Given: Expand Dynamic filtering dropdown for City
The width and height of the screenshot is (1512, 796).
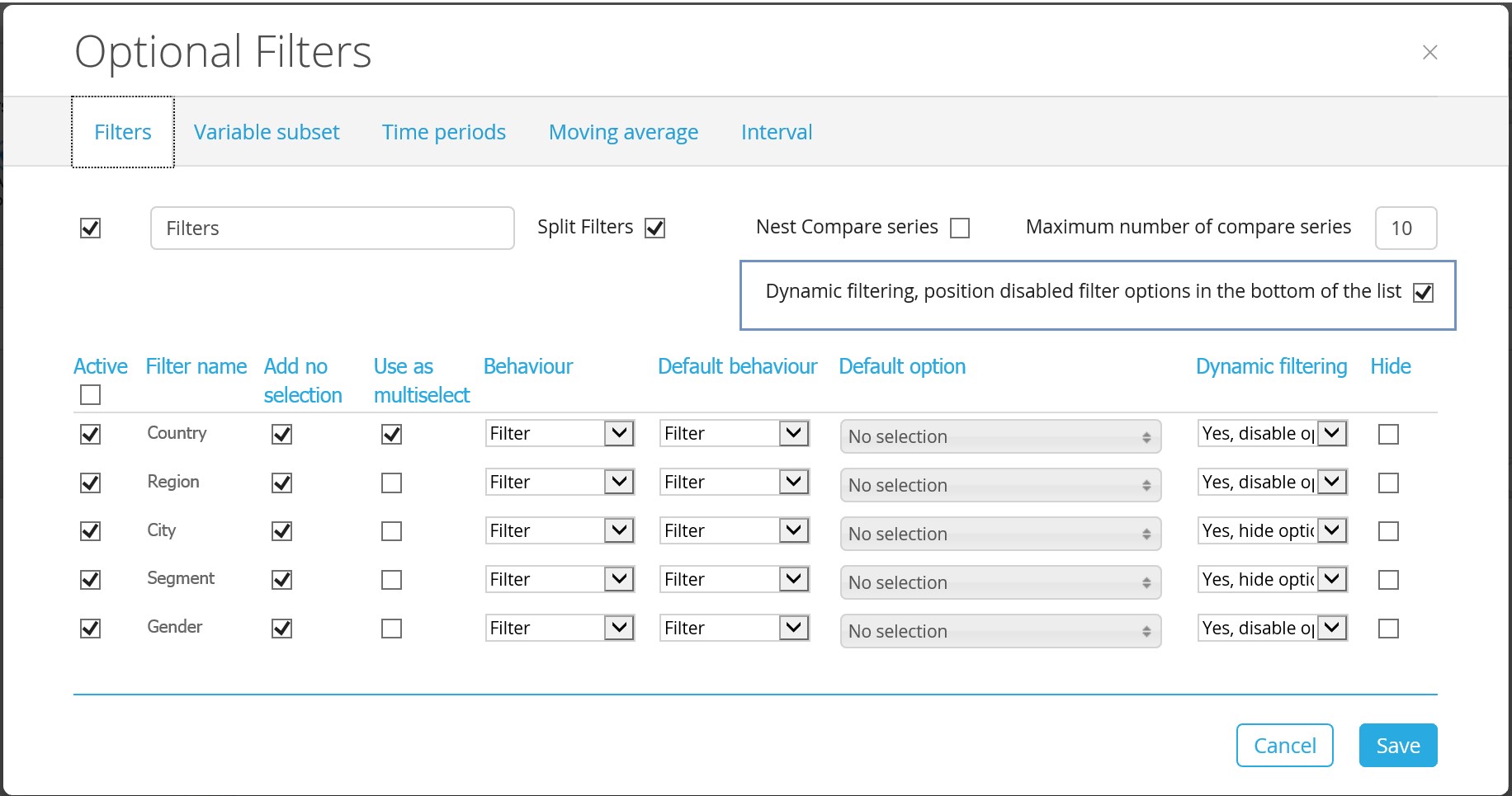Looking at the screenshot, I should (1273, 531).
